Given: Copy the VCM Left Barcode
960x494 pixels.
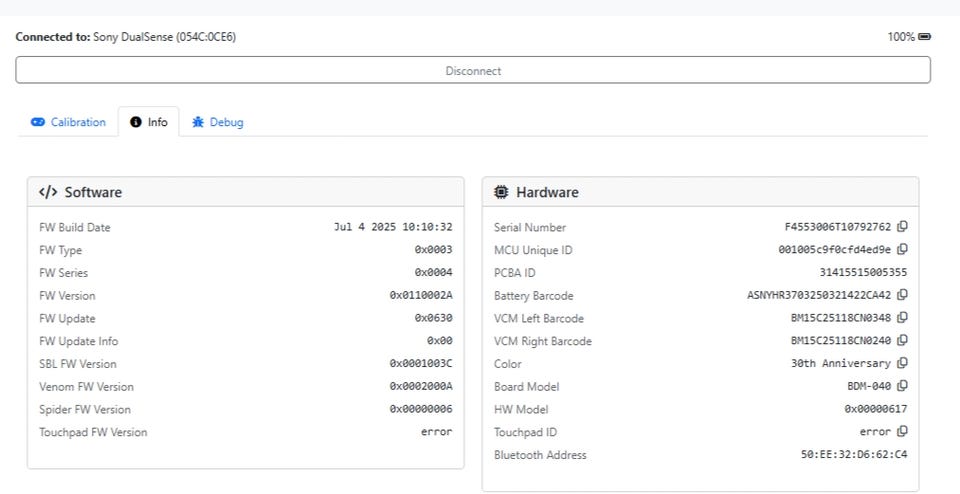Looking at the screenshot, I should 902,318.
